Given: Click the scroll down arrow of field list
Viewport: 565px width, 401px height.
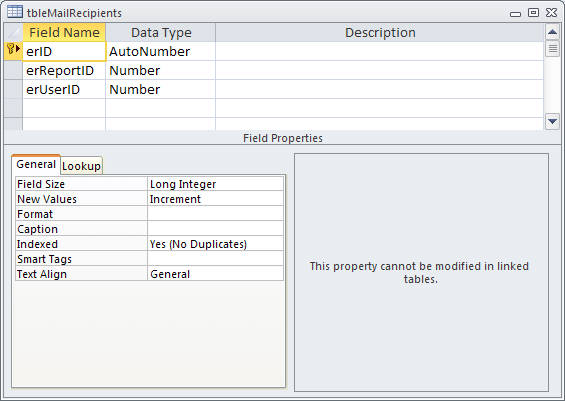Looking at the screenshot, I should point(552,121).
